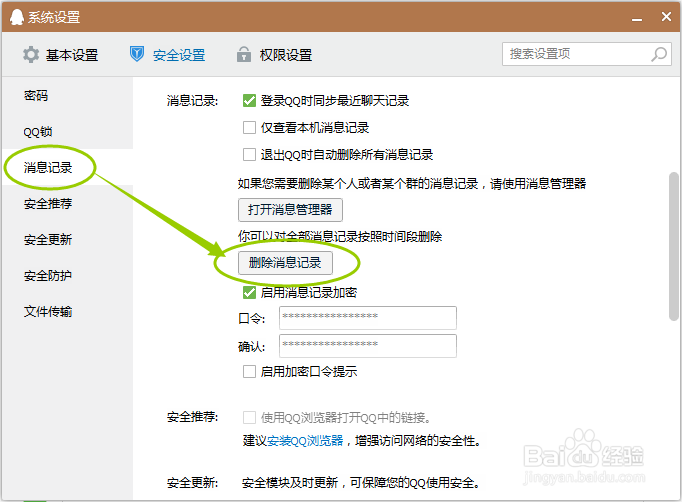Enable 启用加密口令提示 checkbox
The height and width of the screenshot is (502, 682).
tap(249, 371)
